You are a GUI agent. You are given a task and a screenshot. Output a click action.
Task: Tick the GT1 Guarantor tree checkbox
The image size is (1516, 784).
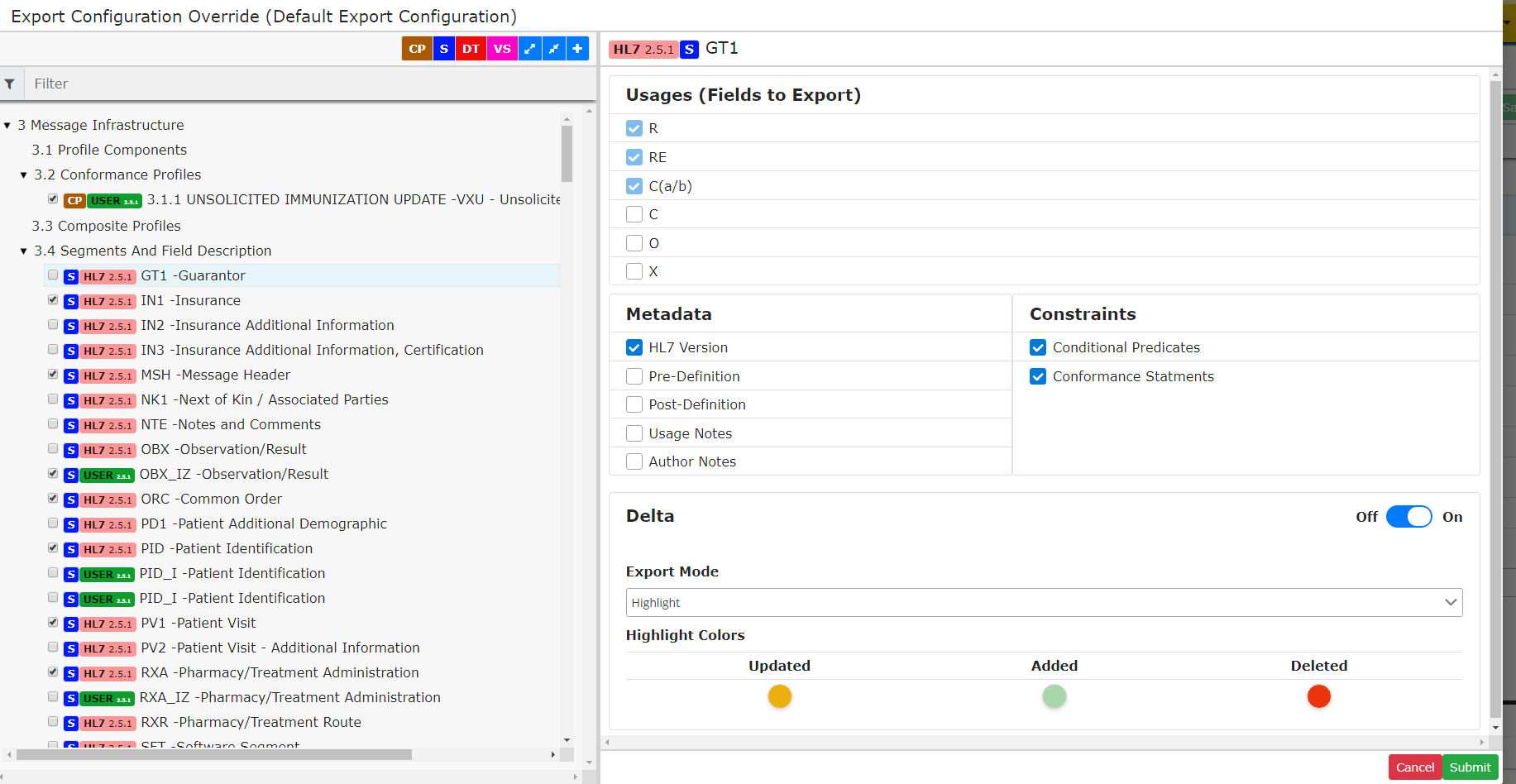(53, 275)
